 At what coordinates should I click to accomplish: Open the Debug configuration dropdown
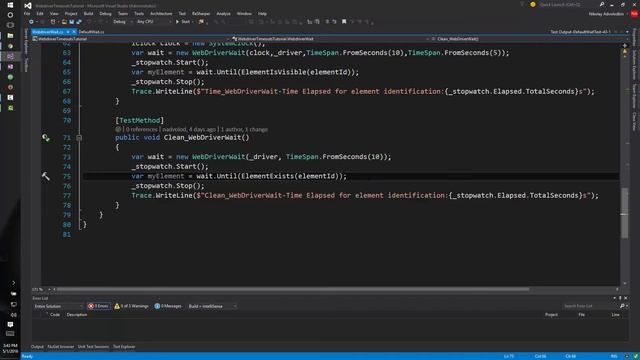(122, 22)
